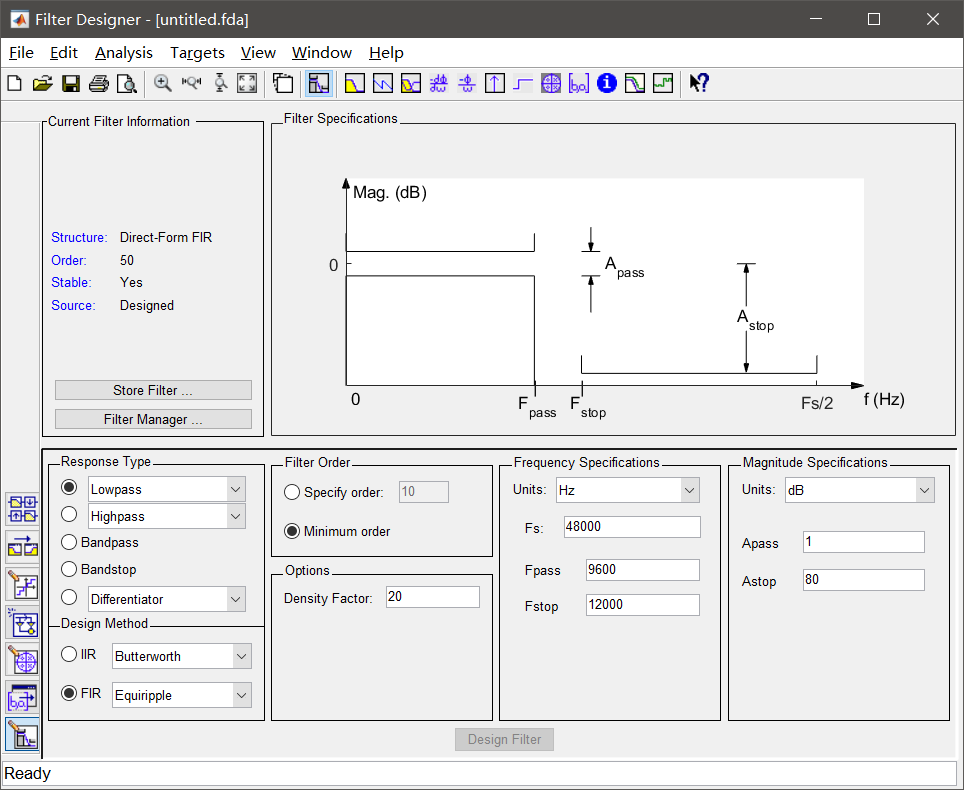Open the Filter Manager button
This screenshot has height=790, width=964.
(153, 419)
